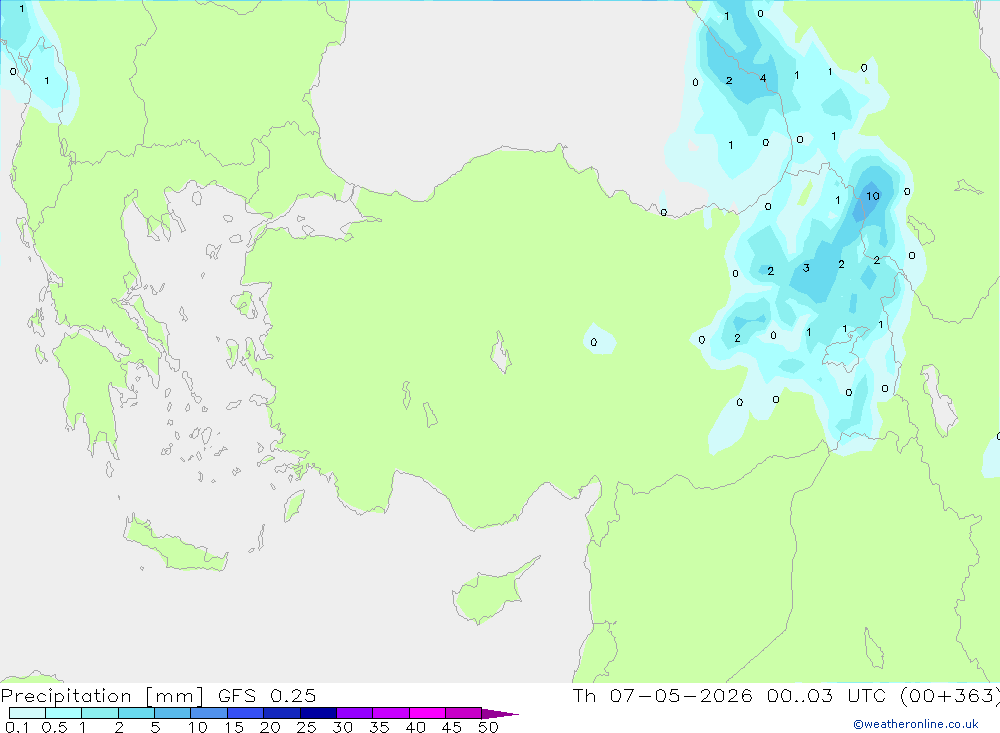Click the legend tick label "30"

point(342,727)
